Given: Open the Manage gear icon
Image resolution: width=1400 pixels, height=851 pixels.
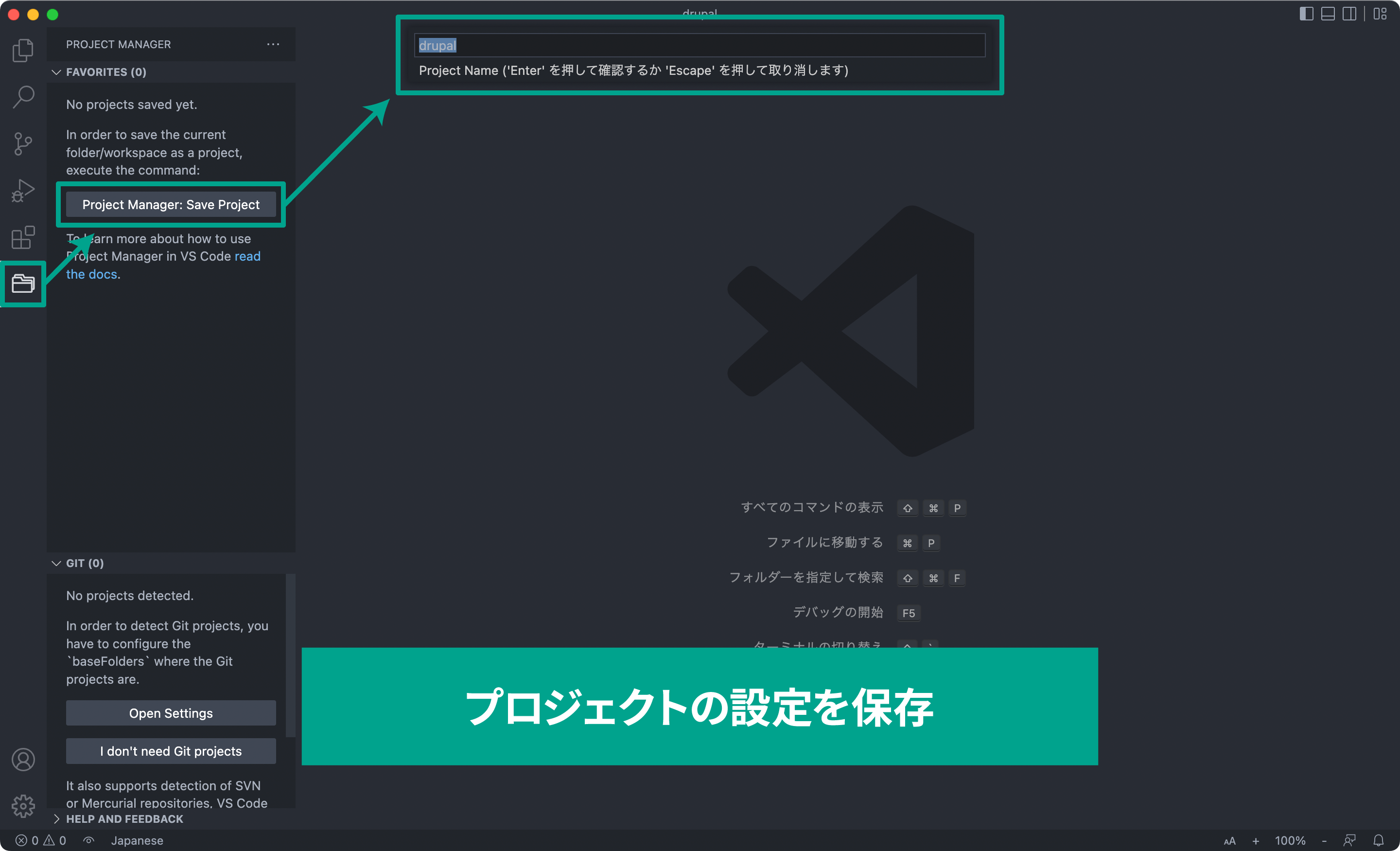Looking at the screenshot, I should click(x=23, y=805).
